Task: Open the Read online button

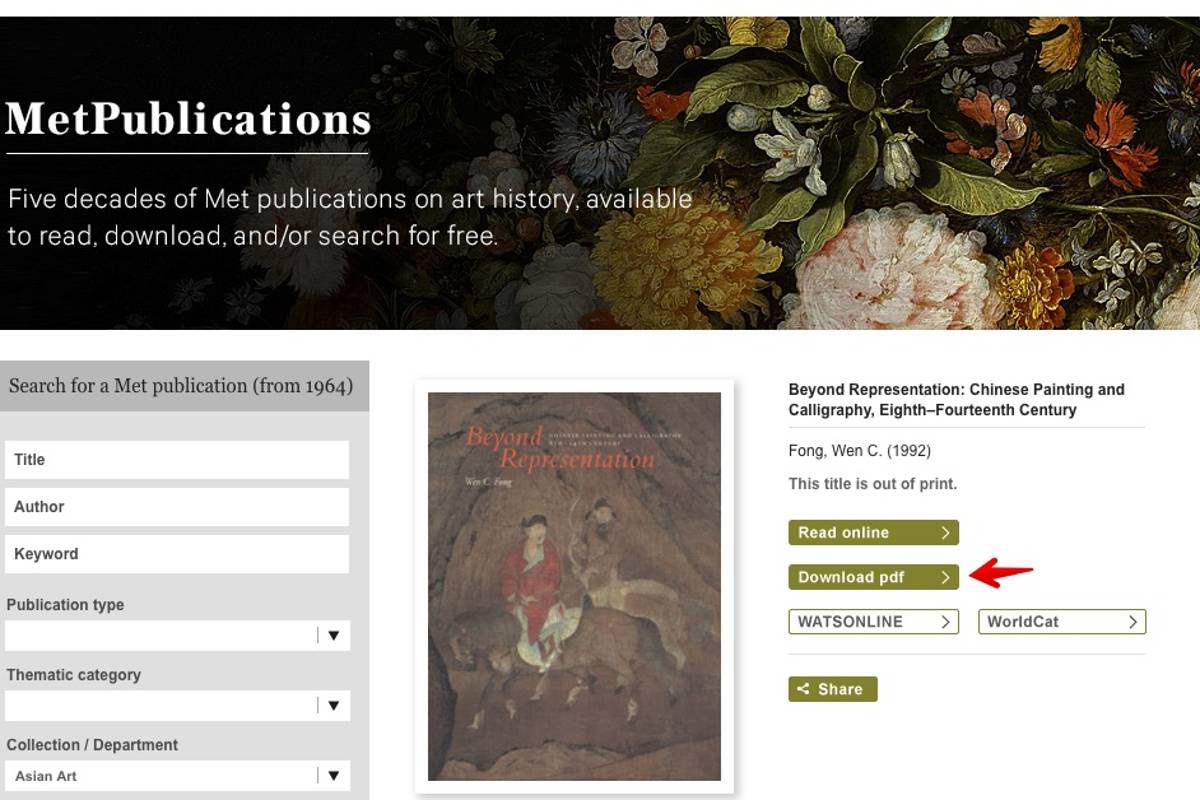Action: tap(873, 533)
